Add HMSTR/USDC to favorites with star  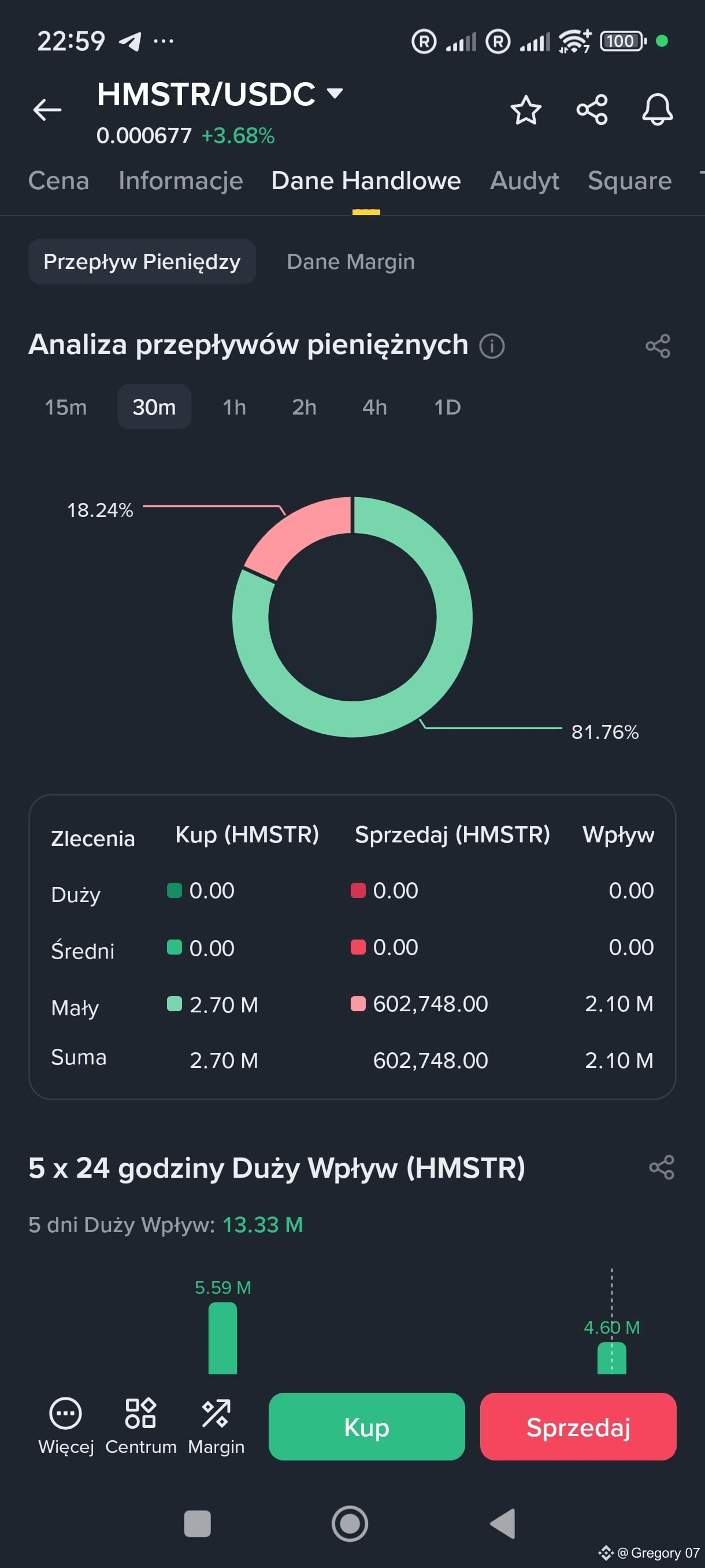click(525, 110)
